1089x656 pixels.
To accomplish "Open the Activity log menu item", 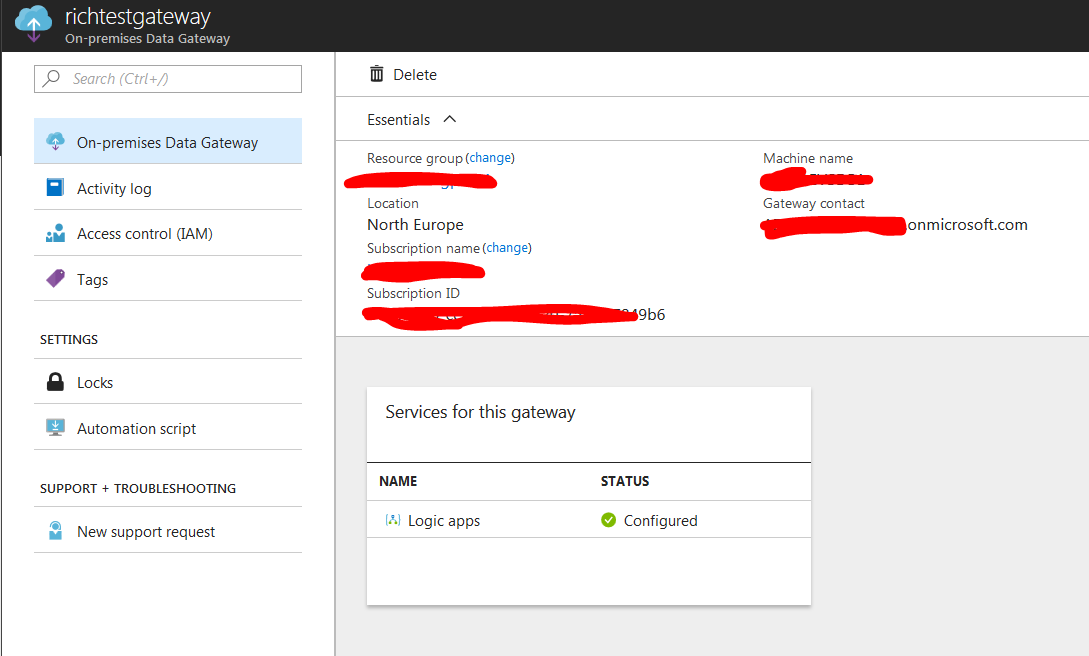I will (168, 187).
